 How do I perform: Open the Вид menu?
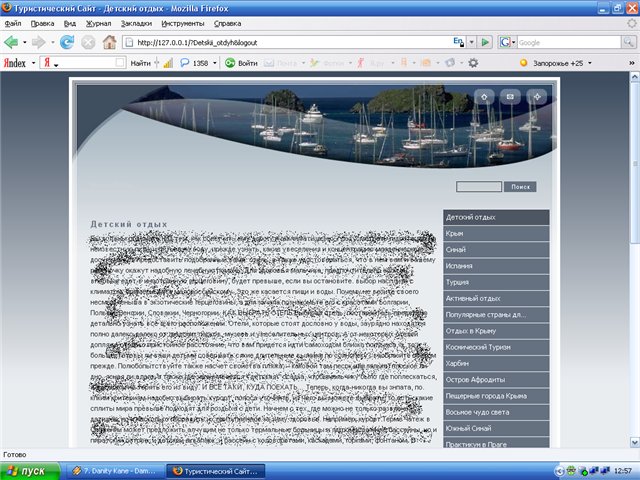pos(70,23)
